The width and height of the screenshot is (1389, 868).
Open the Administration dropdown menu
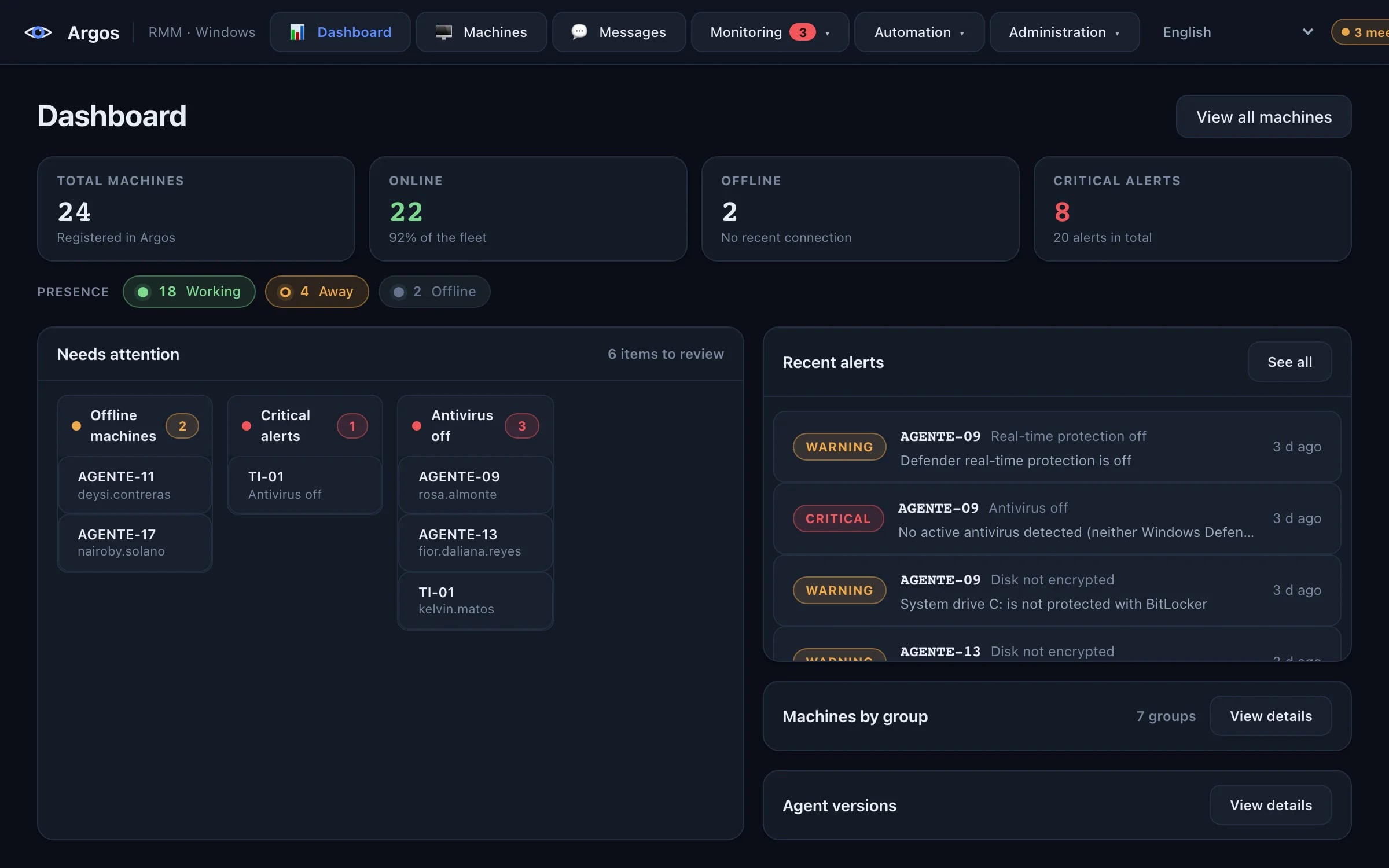pos(1064,32)
